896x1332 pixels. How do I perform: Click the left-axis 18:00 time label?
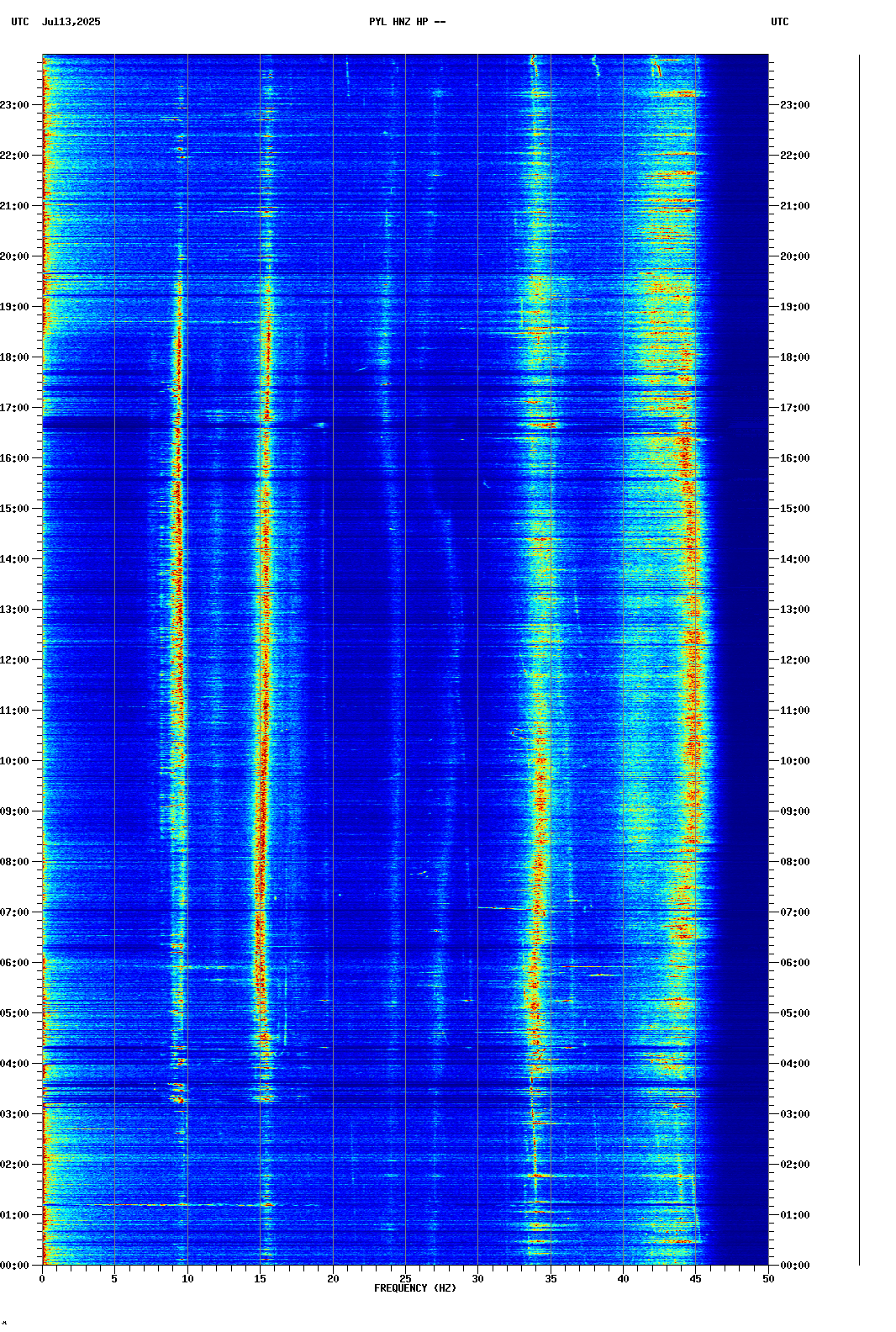click(14, 357)
